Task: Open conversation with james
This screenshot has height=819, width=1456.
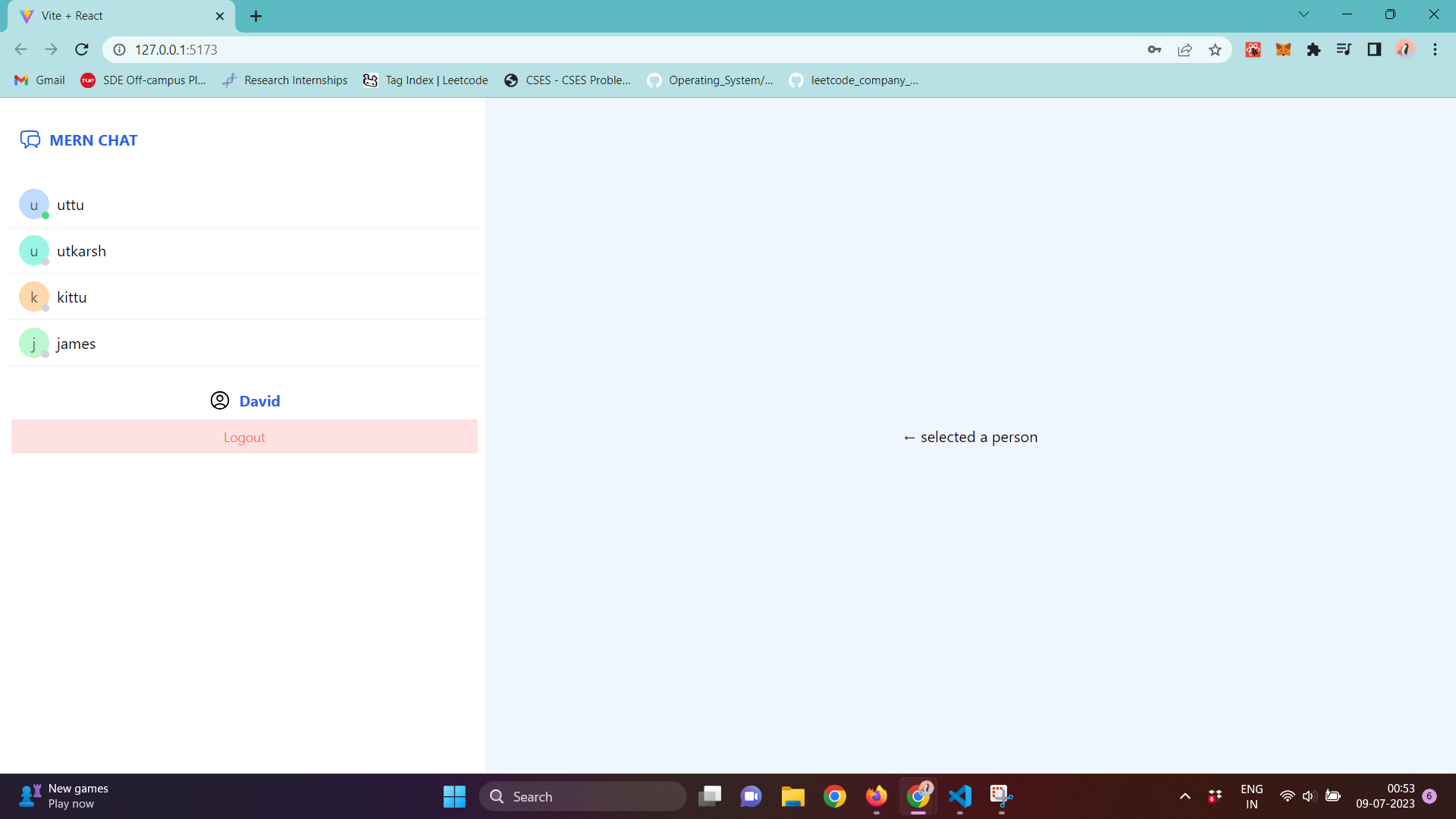Action: pos(76,344)
